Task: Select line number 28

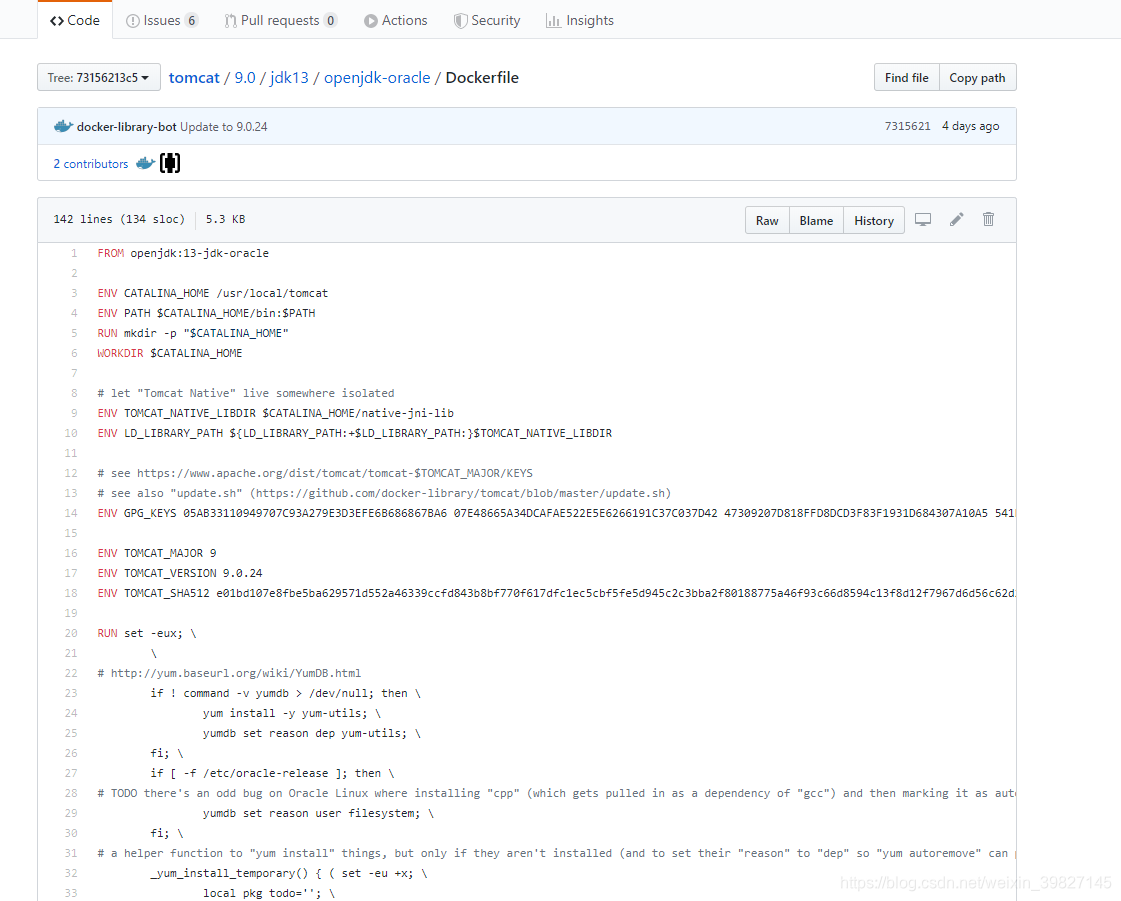Action: (71, 794)
